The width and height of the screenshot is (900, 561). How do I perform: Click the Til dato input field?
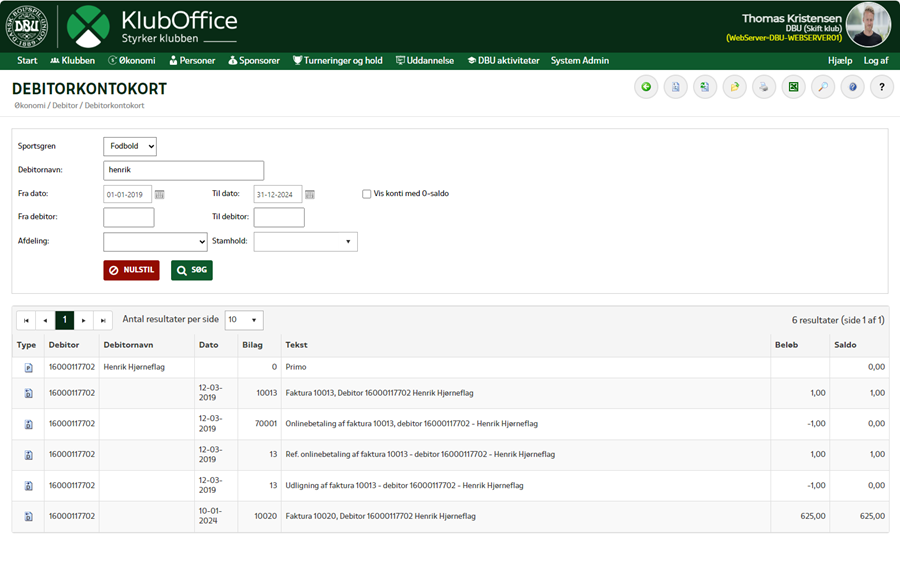278,195
